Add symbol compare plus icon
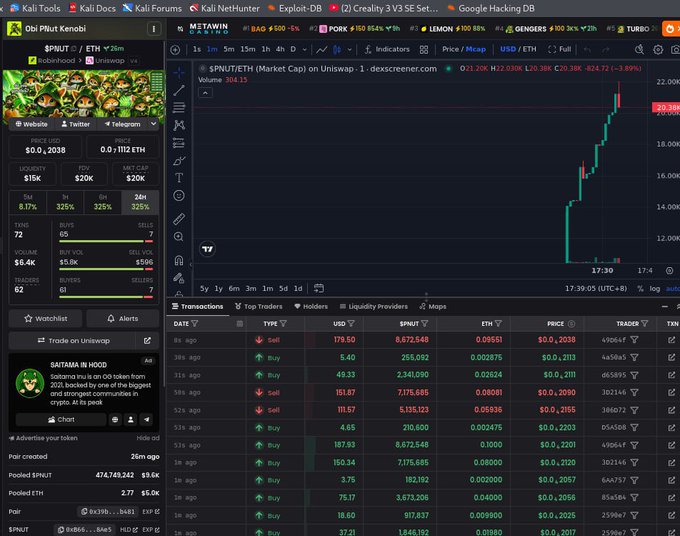The height and width of the screenshot is (536, 680). point(175,49)
